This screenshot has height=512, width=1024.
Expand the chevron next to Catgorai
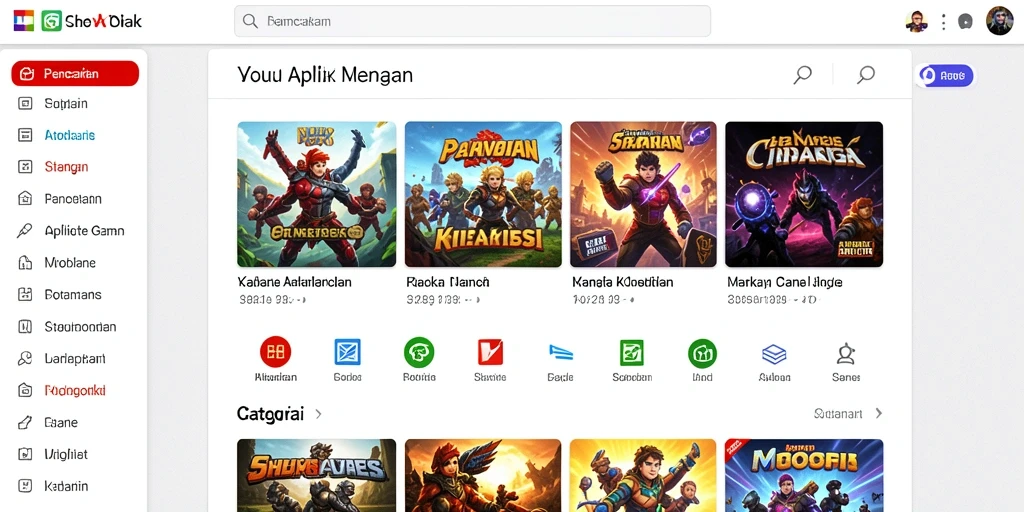(319, 414)
